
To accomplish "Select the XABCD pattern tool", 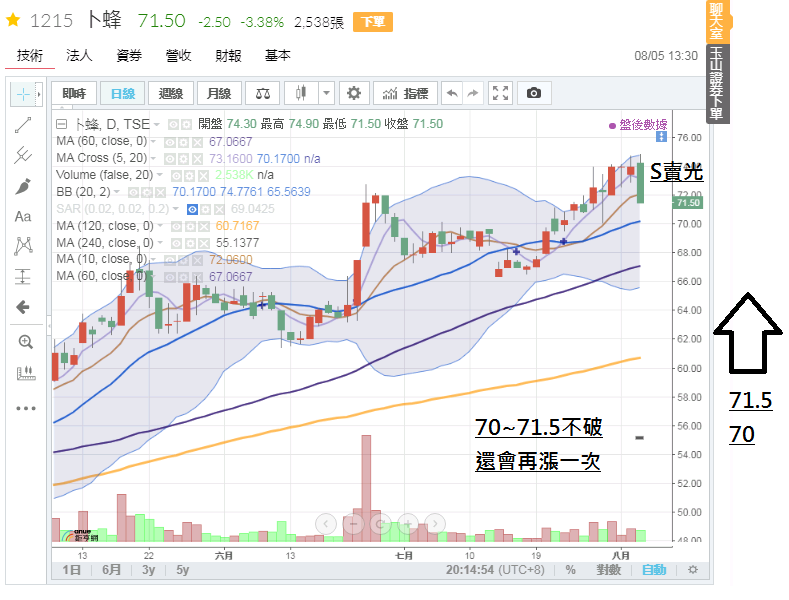I will pos(23,246).
